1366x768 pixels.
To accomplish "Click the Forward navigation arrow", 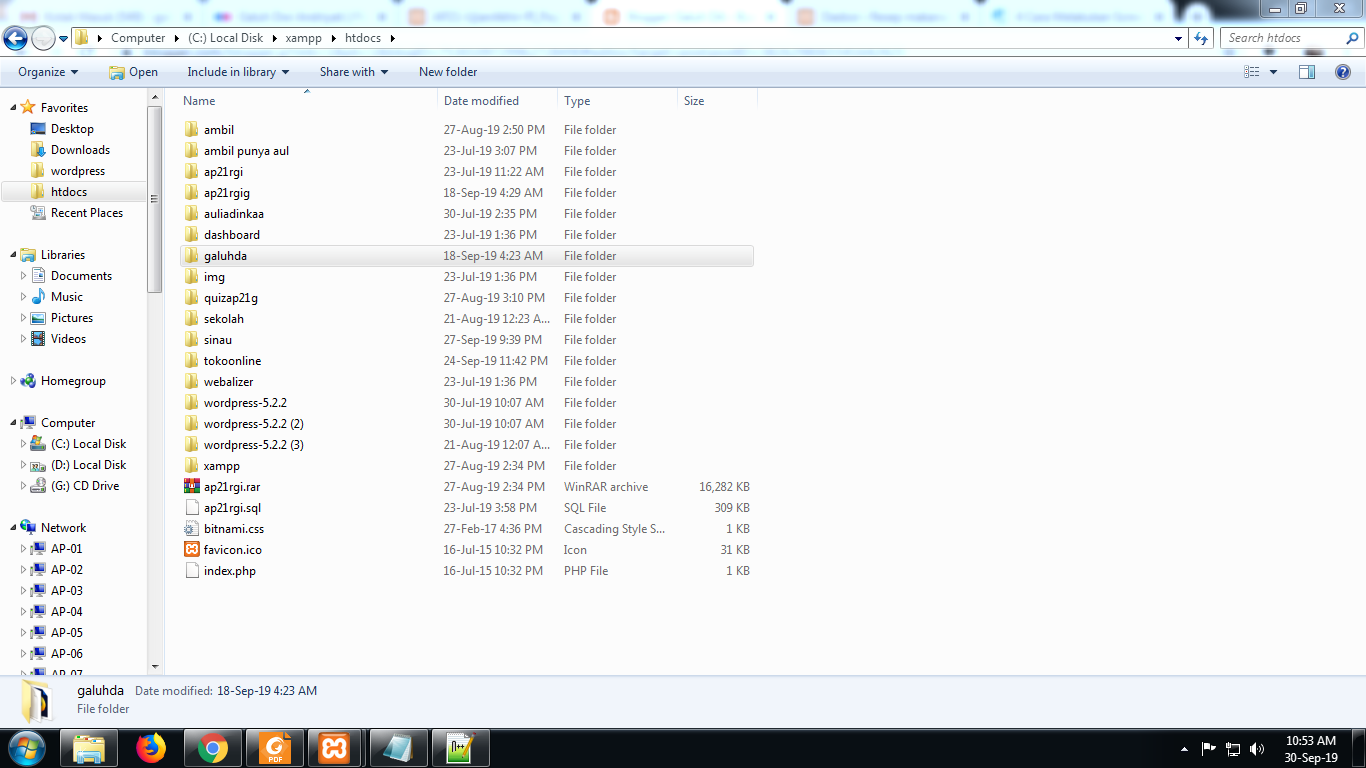I will tap(43, 38).
